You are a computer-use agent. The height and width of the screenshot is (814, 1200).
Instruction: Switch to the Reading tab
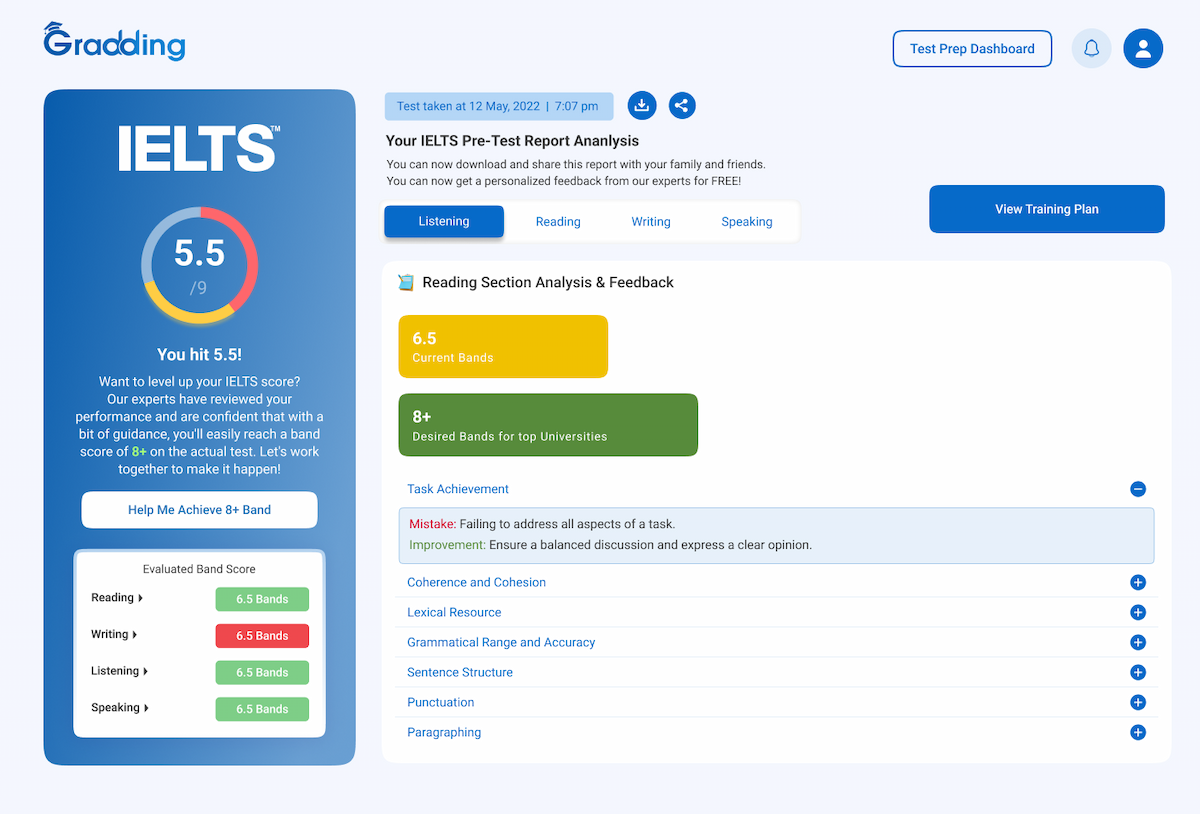[x=558, y=222]
